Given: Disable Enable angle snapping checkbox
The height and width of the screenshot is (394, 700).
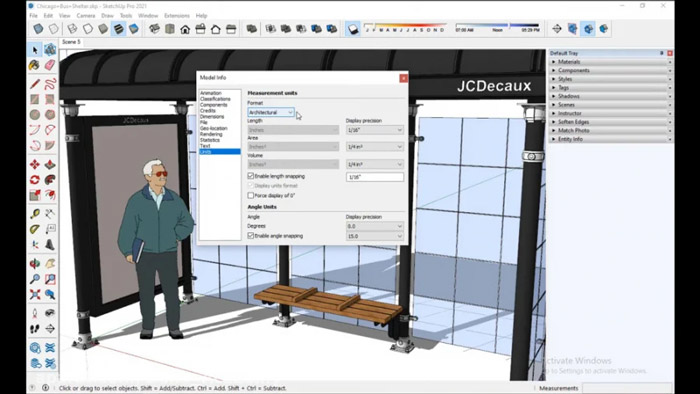Looking at the screenshot, I should pos(251,236).
